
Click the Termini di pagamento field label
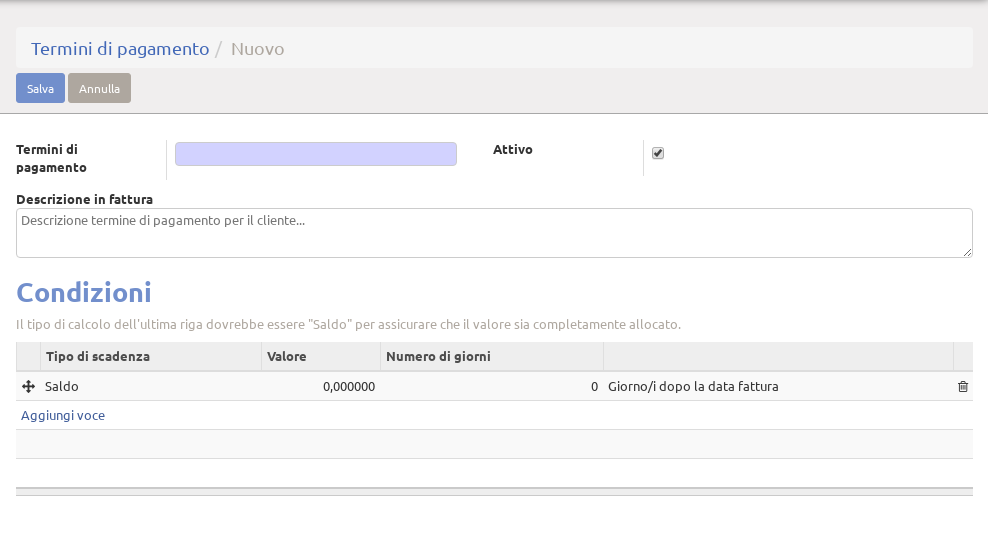51,158
